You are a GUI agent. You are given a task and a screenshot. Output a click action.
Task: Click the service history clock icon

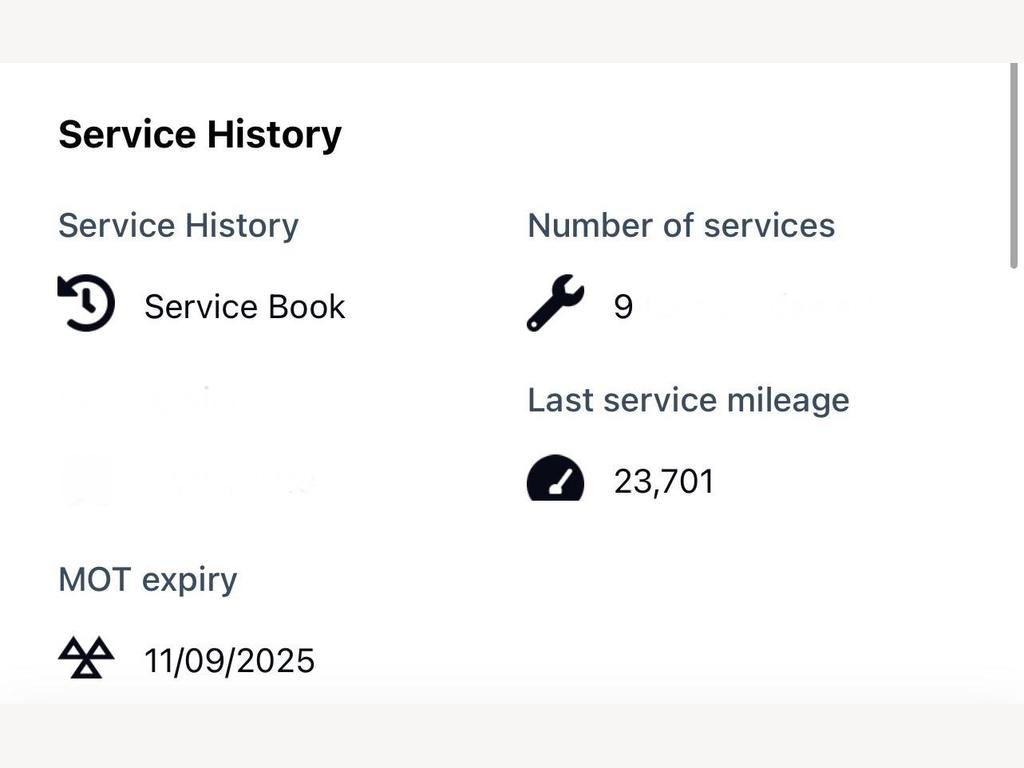pyautogui.click(x=86, y=303)
